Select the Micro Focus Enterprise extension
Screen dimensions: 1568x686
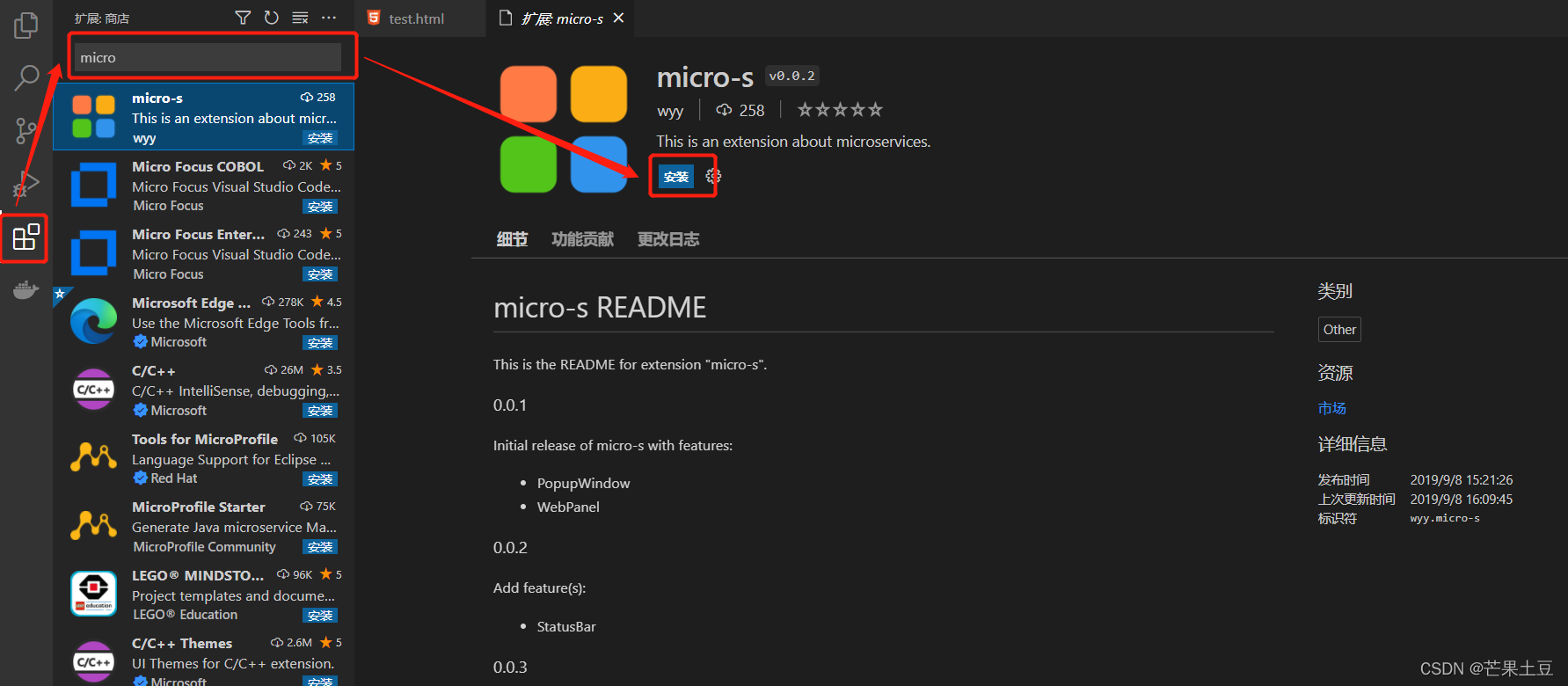point(204,253)
